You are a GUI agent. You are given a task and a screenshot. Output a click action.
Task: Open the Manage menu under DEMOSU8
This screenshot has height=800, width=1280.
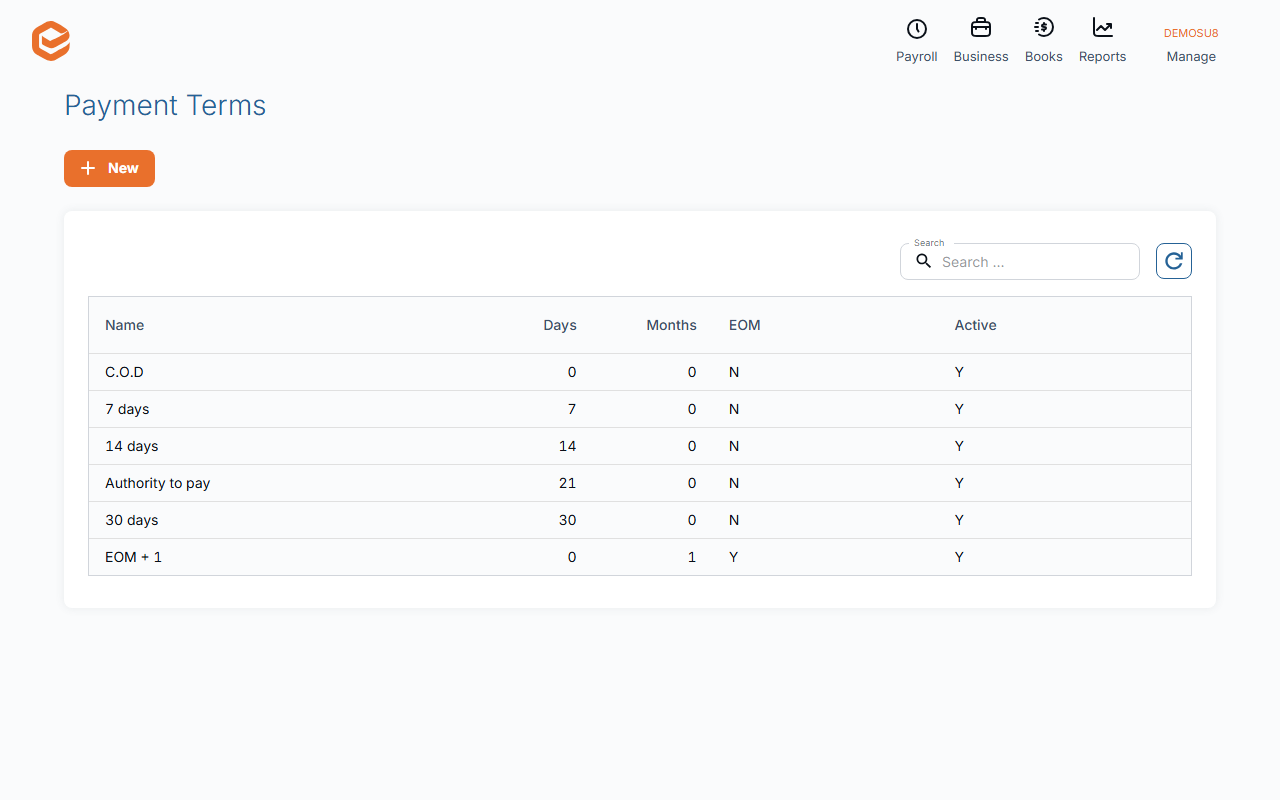pyautogui.click(x=1191, y=57)
